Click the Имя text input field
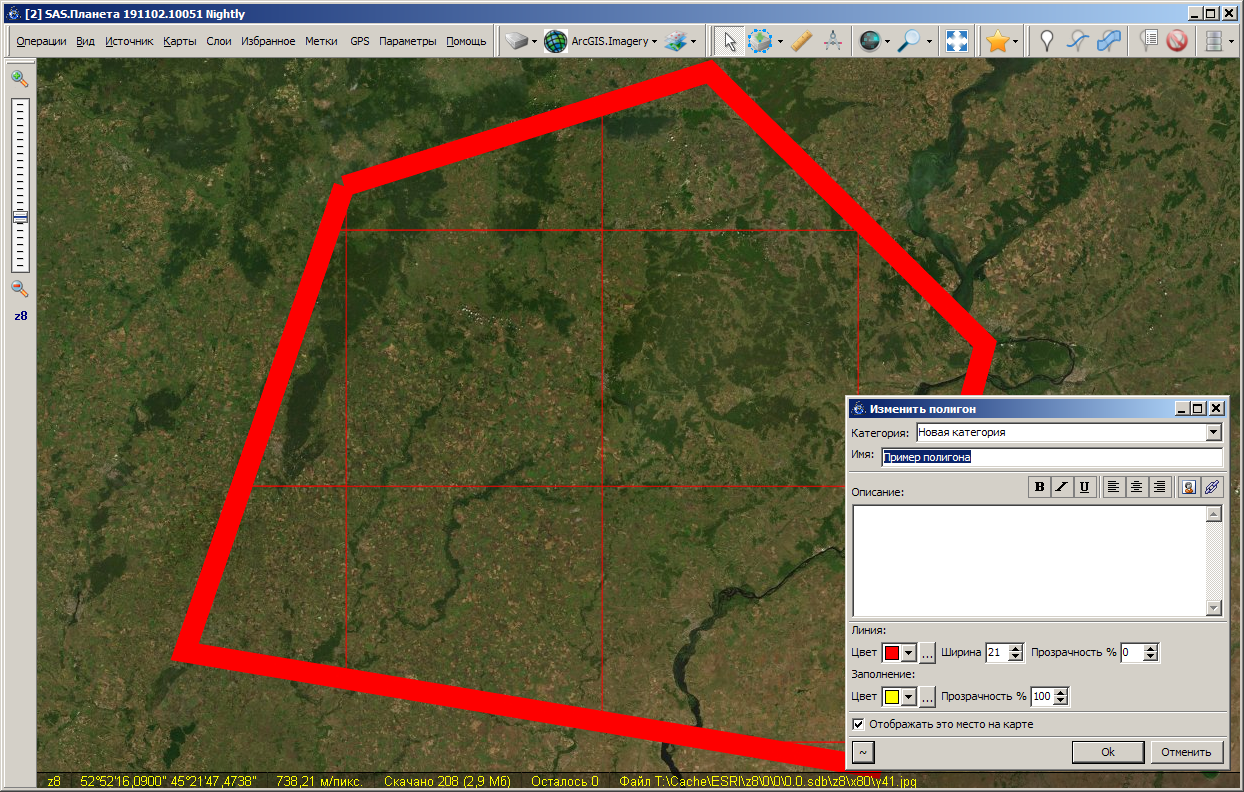This screenshot has width=1244, height=792. click(1050, 457)
